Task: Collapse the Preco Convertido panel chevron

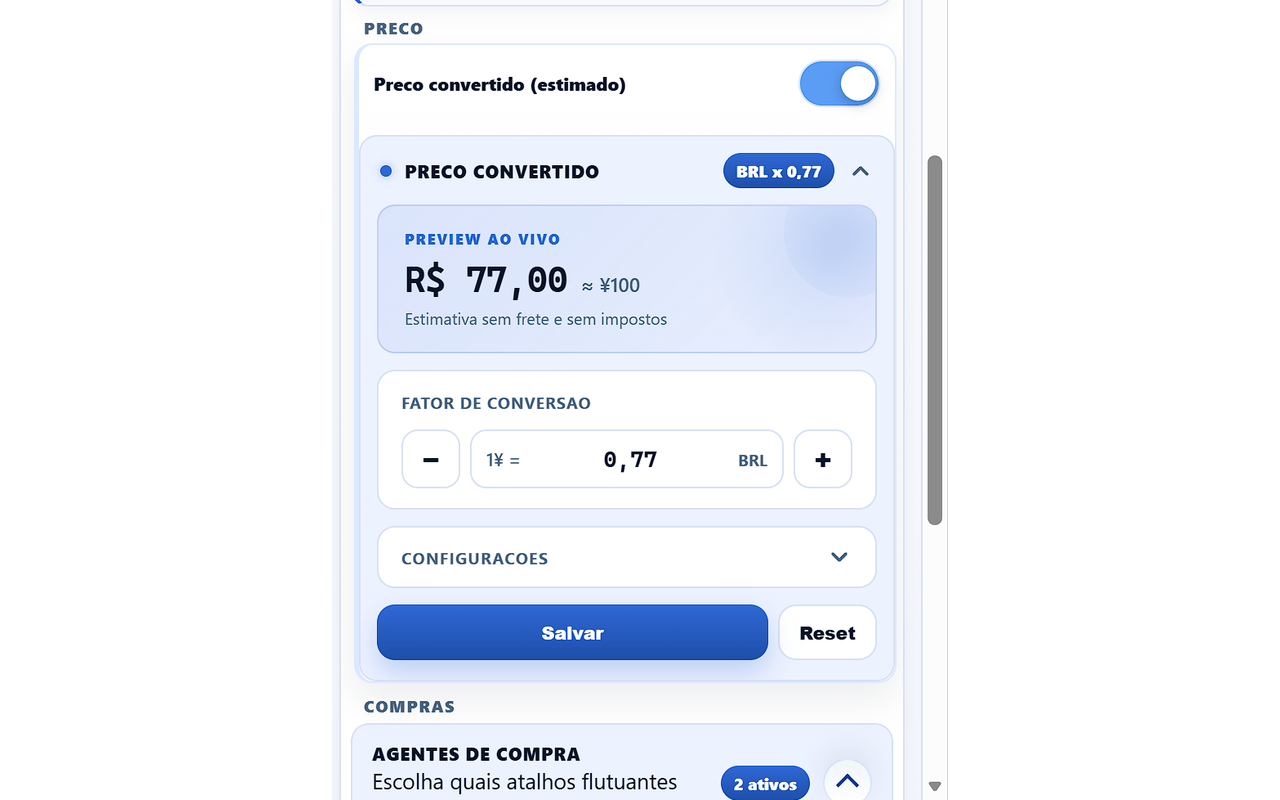Action: (860, 171)
